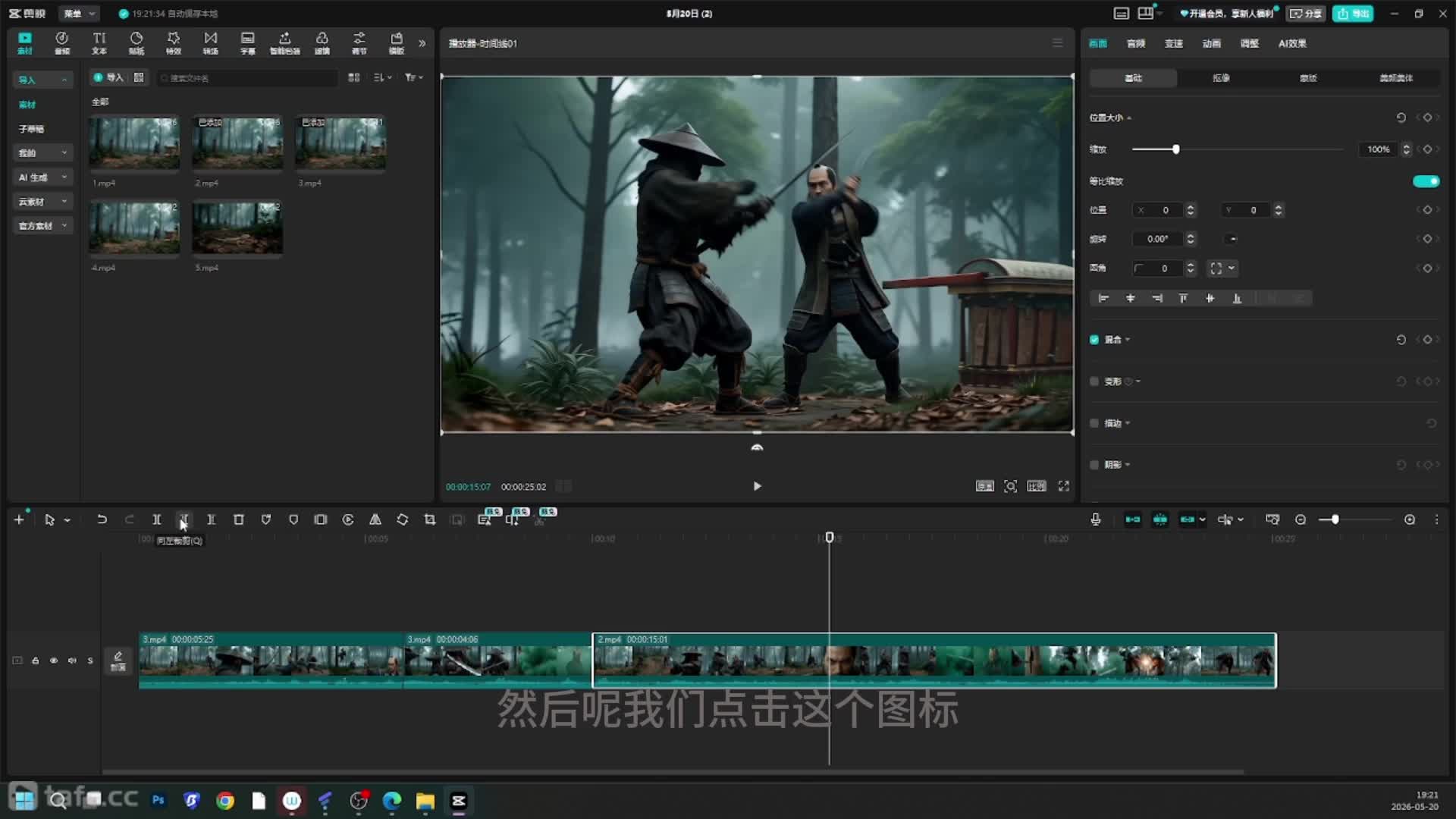This screenshot has width=1456, height=819.
Task: Add a keyframe for the 缩放 scale row
Action: 1427,149
